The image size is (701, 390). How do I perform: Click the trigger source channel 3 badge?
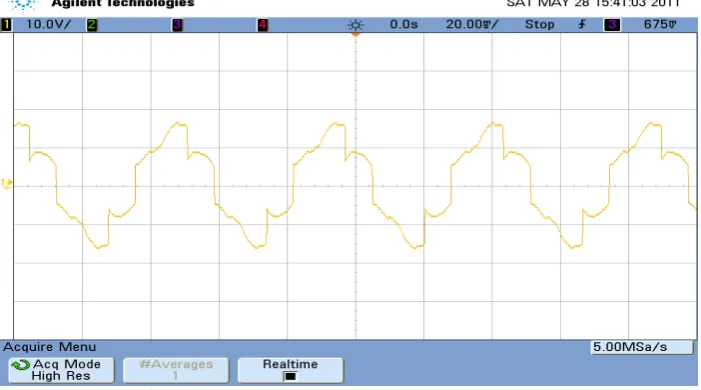[x=612, y=25]
